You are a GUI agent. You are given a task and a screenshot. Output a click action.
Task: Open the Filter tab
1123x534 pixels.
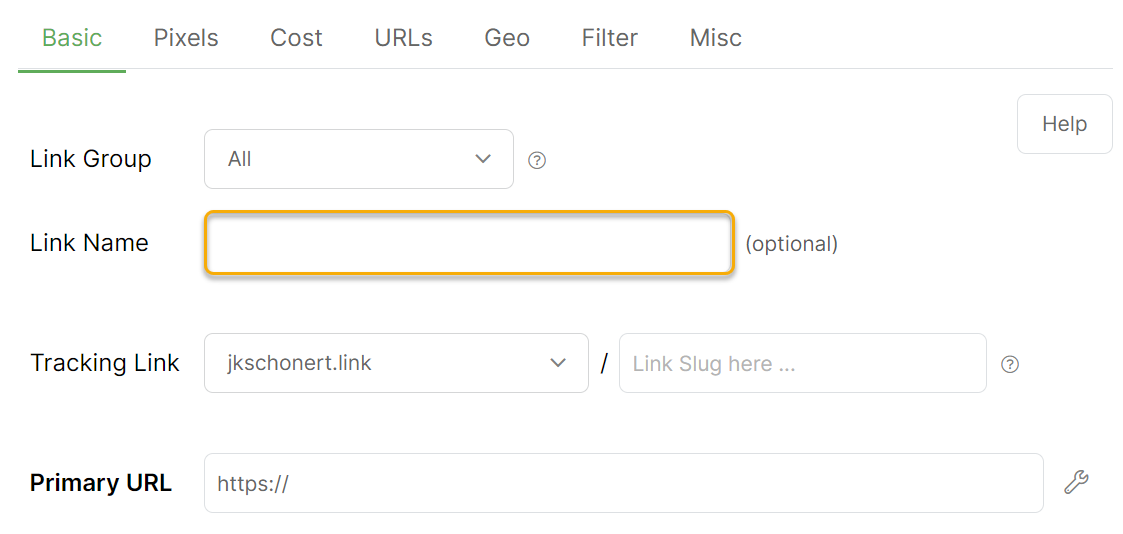(610, 38)
